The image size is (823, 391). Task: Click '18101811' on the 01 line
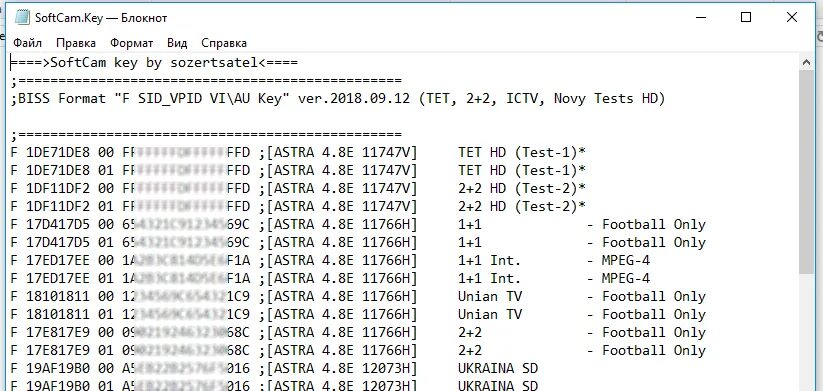(x=58, y=314)
